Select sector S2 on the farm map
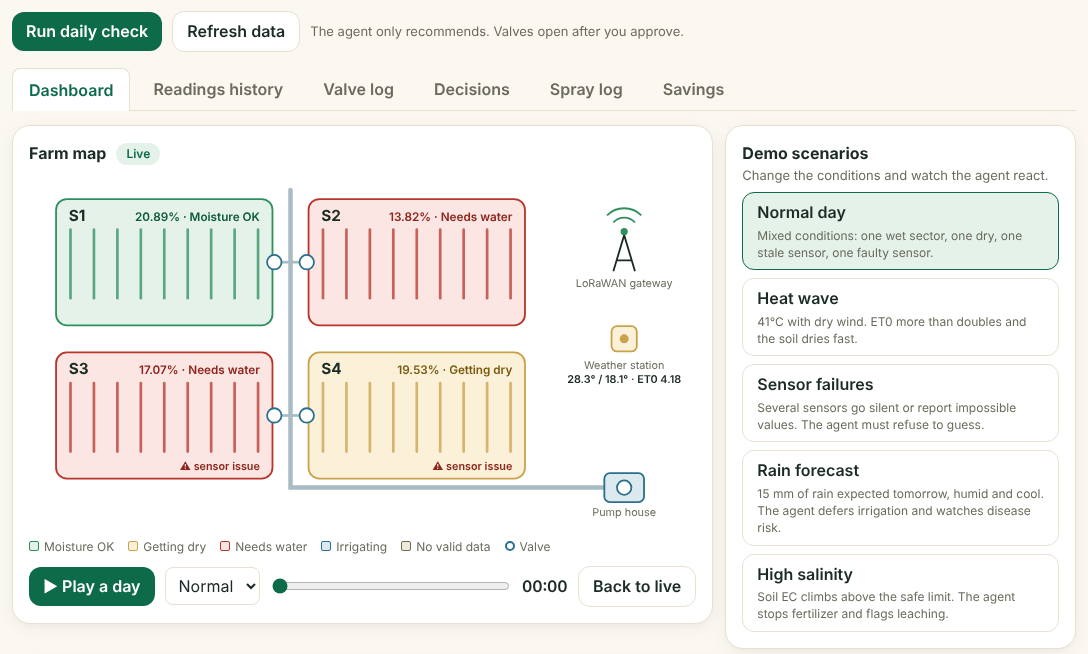This screenshot has width=1088, height=654. 416,262
